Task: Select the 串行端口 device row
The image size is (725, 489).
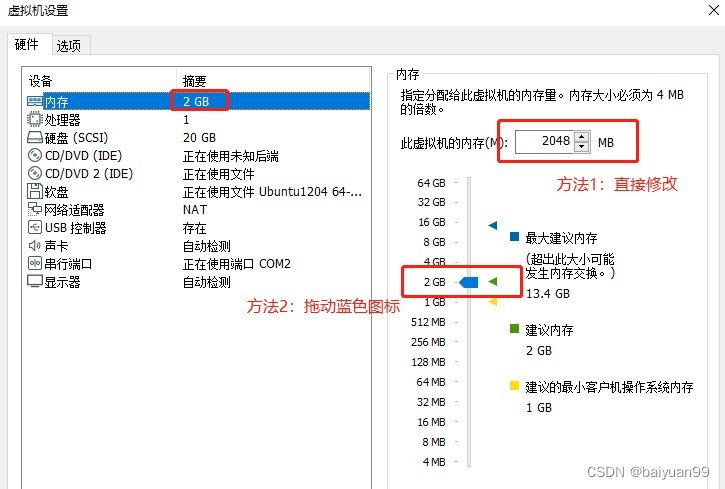Action: tap(198, 264)
